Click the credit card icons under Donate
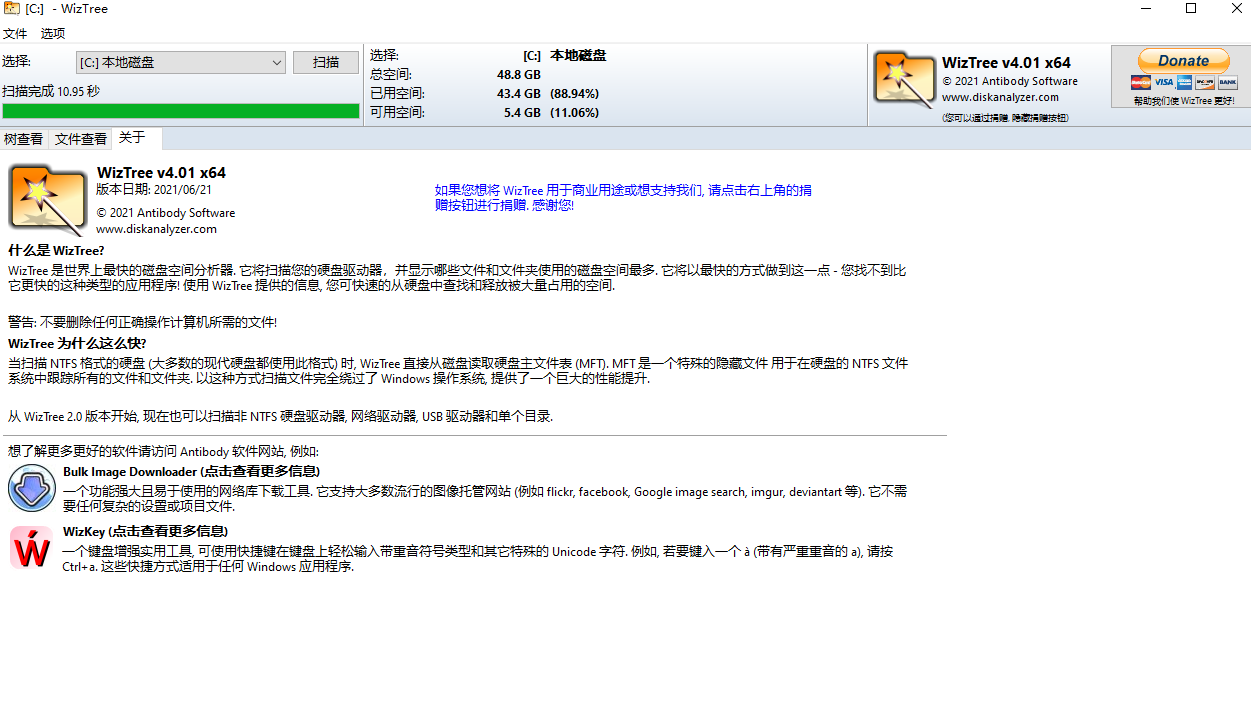The image size is (1251, 723). (1184, 83)
